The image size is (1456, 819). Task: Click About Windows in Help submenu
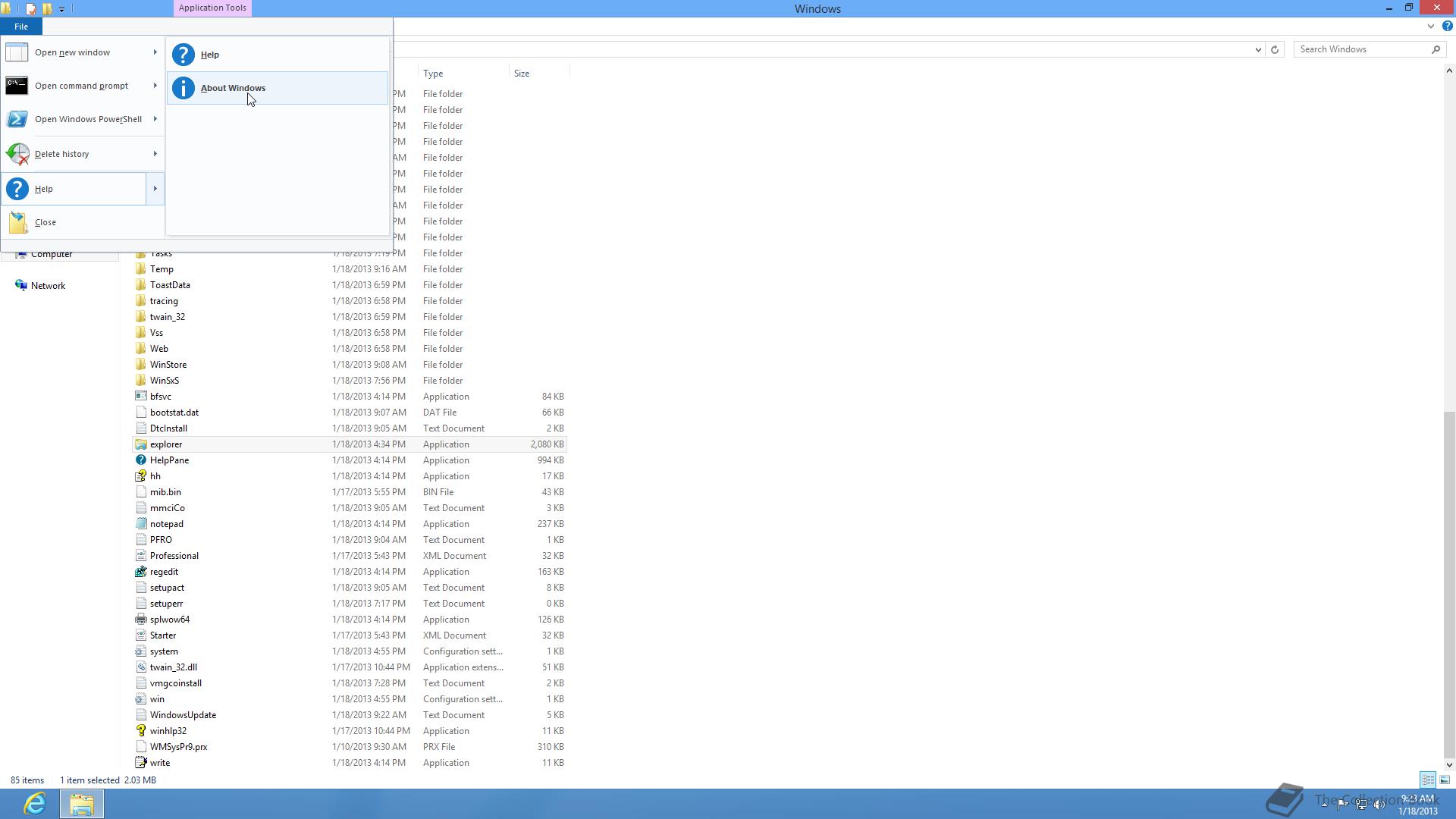click(x=277, y=88)
